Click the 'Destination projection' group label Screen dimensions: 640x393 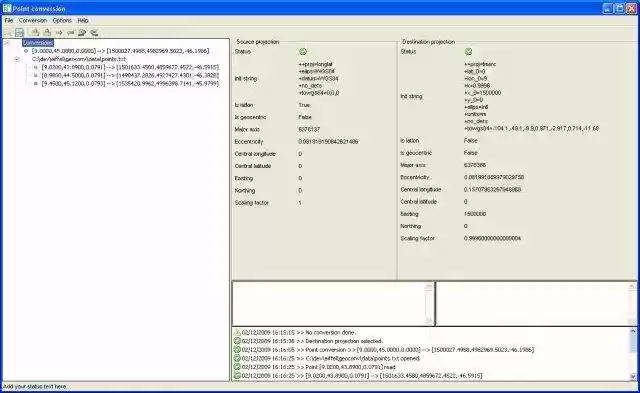click(x=429, y=42)
